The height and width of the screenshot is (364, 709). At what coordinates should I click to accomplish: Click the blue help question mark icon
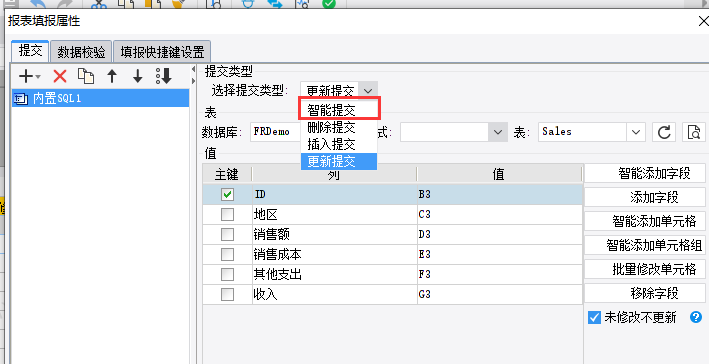(x=695, y=317)
